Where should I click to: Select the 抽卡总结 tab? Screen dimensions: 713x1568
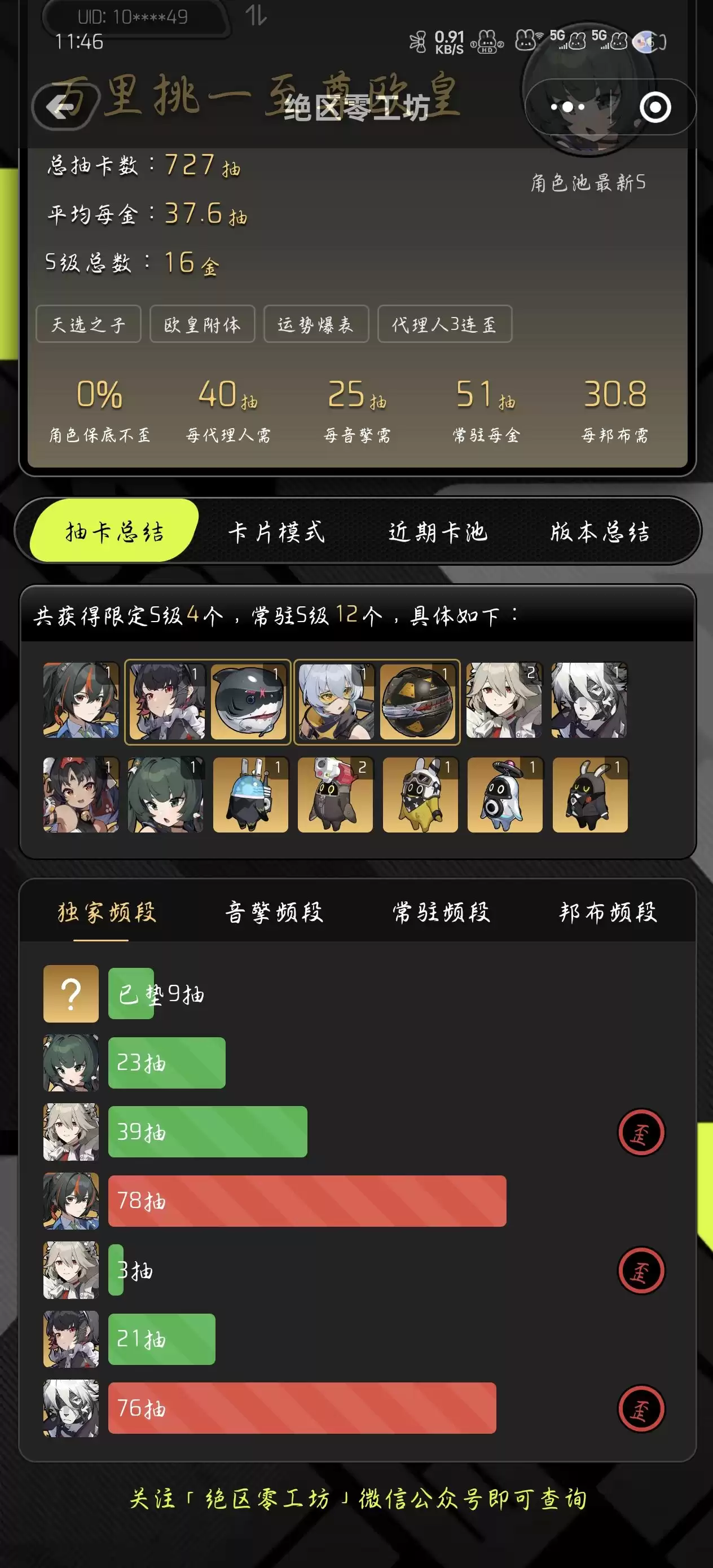(x=115, y=531)
